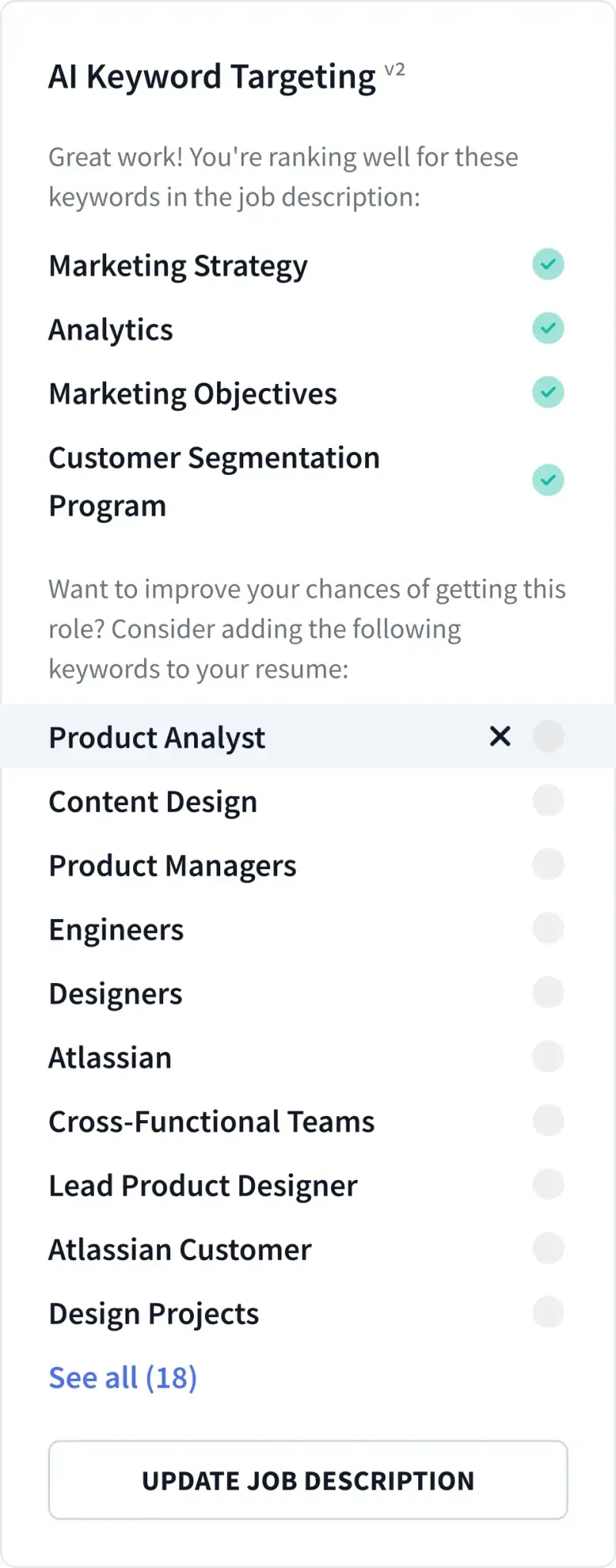Toggle the Product Managers keyword circle
616x1568 pixels.
[x=548, y=864]
